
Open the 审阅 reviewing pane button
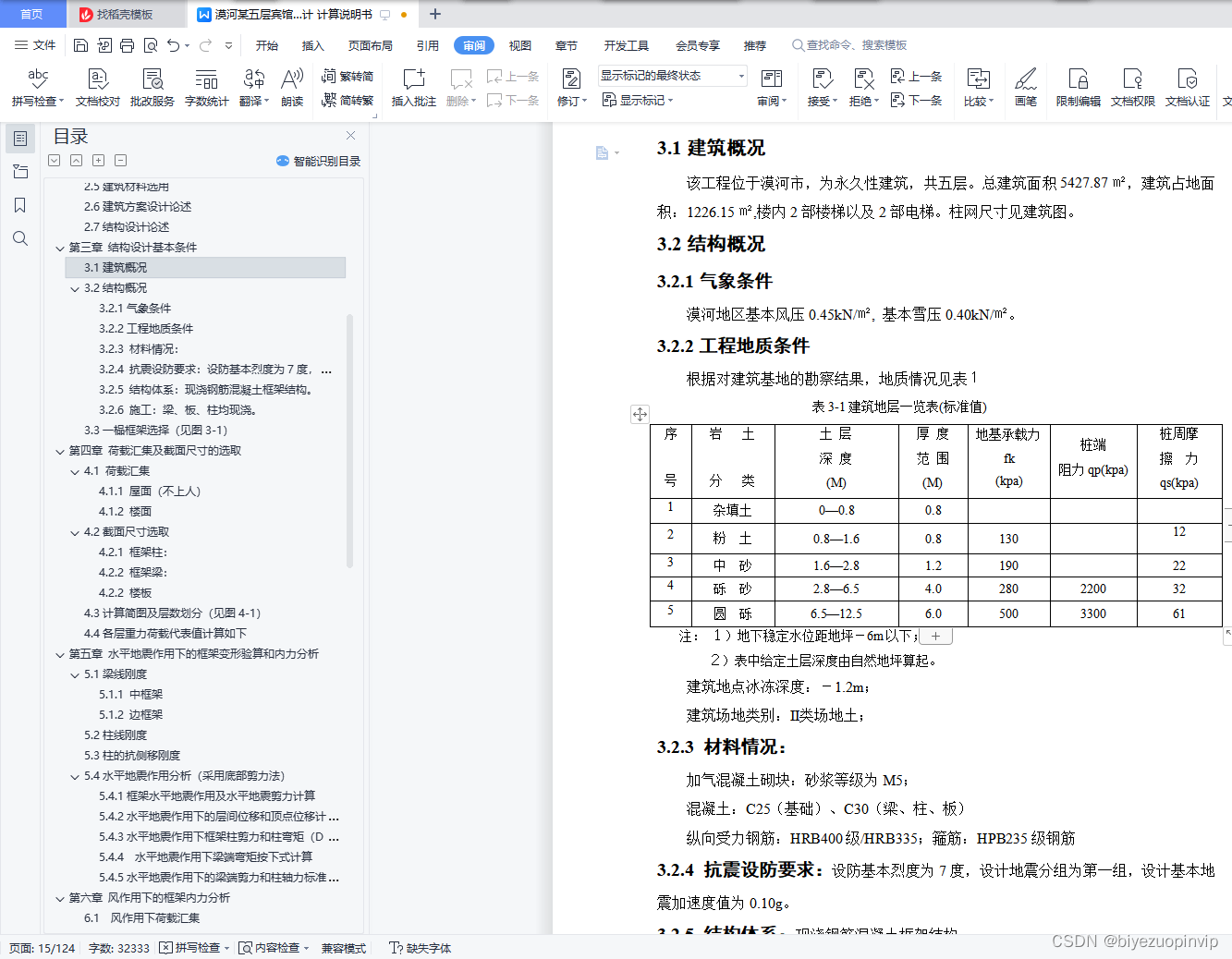tap(772, 88)
